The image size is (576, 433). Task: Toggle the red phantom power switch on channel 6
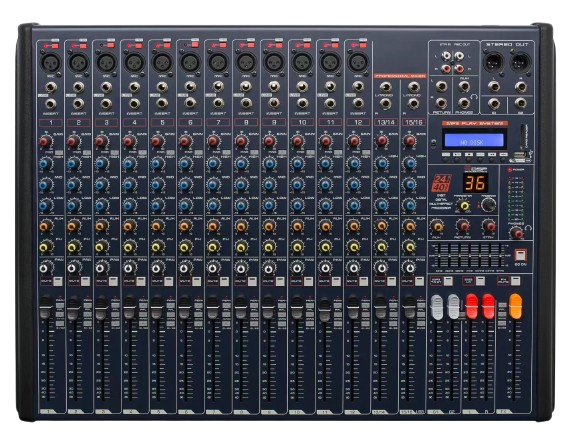pos(195,45)
